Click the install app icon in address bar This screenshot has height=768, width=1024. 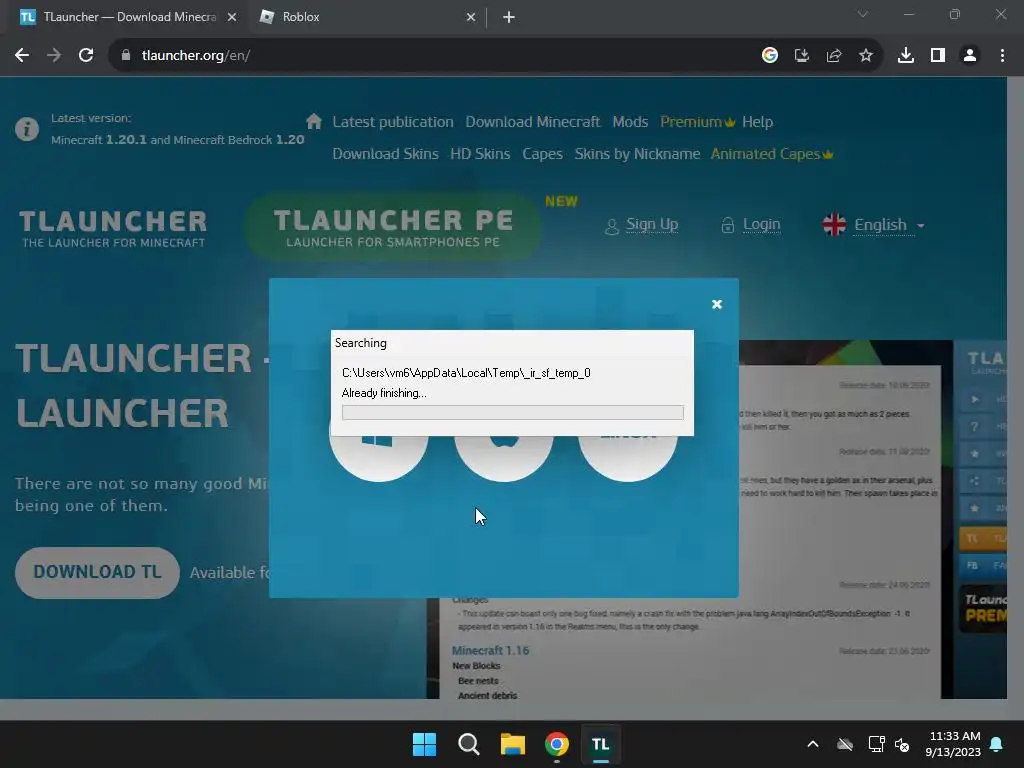(802, 56)
